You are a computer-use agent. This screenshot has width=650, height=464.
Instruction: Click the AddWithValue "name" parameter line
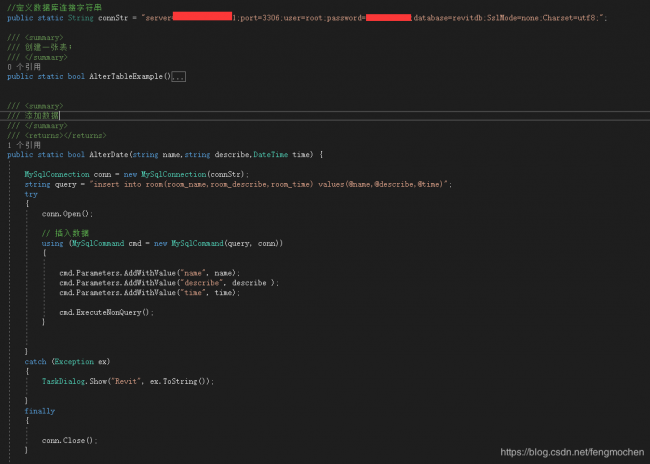(x=150, y=273)
